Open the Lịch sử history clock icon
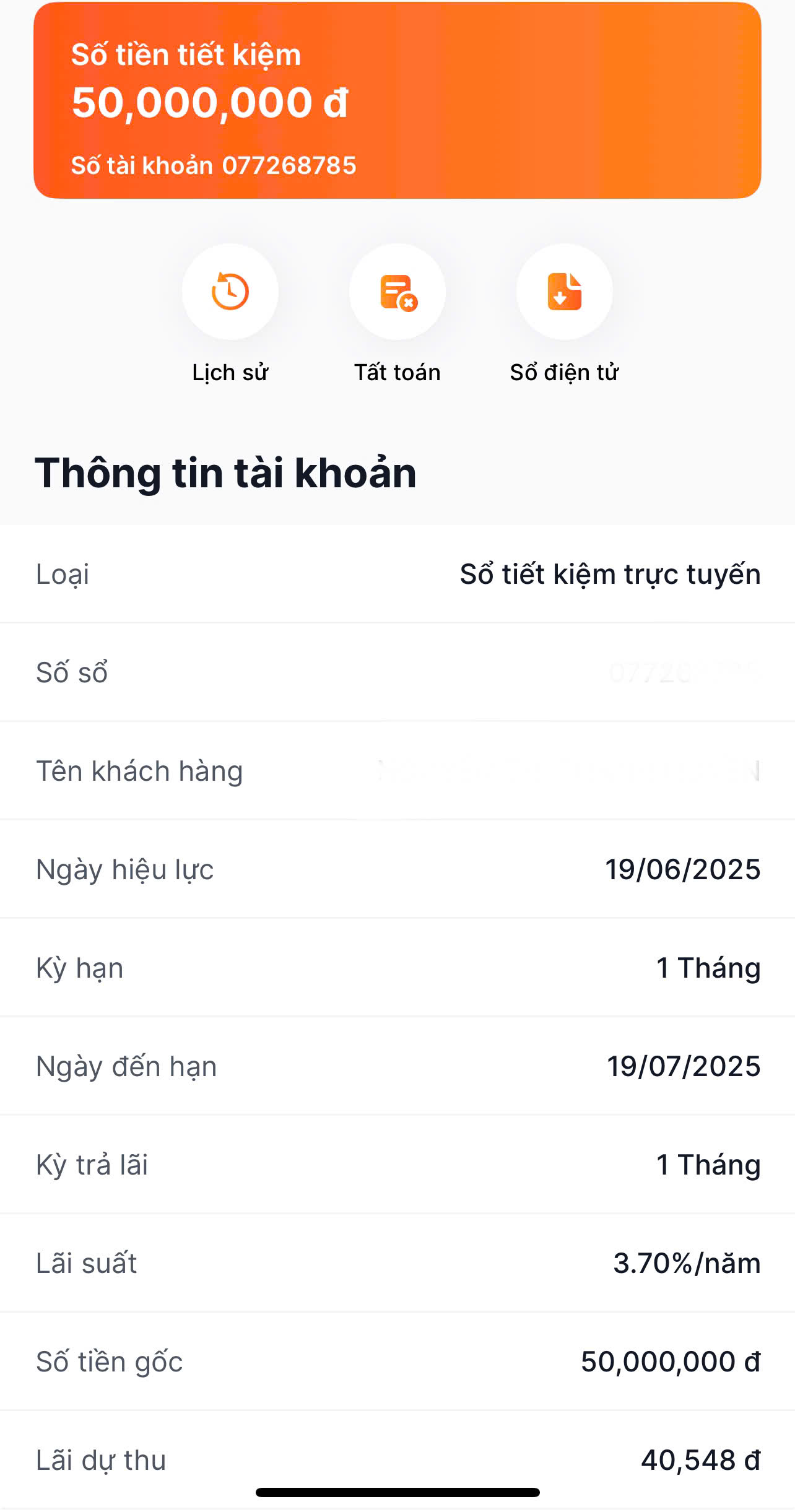 [x=230, y=292]
